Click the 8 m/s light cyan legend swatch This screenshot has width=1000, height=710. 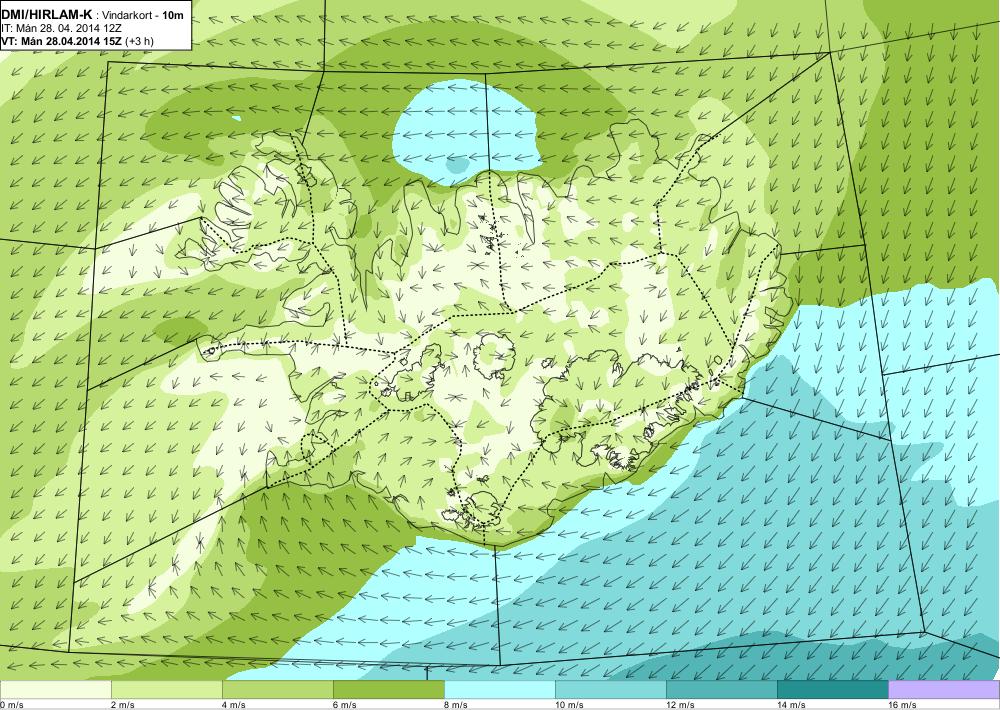[499, 690]
